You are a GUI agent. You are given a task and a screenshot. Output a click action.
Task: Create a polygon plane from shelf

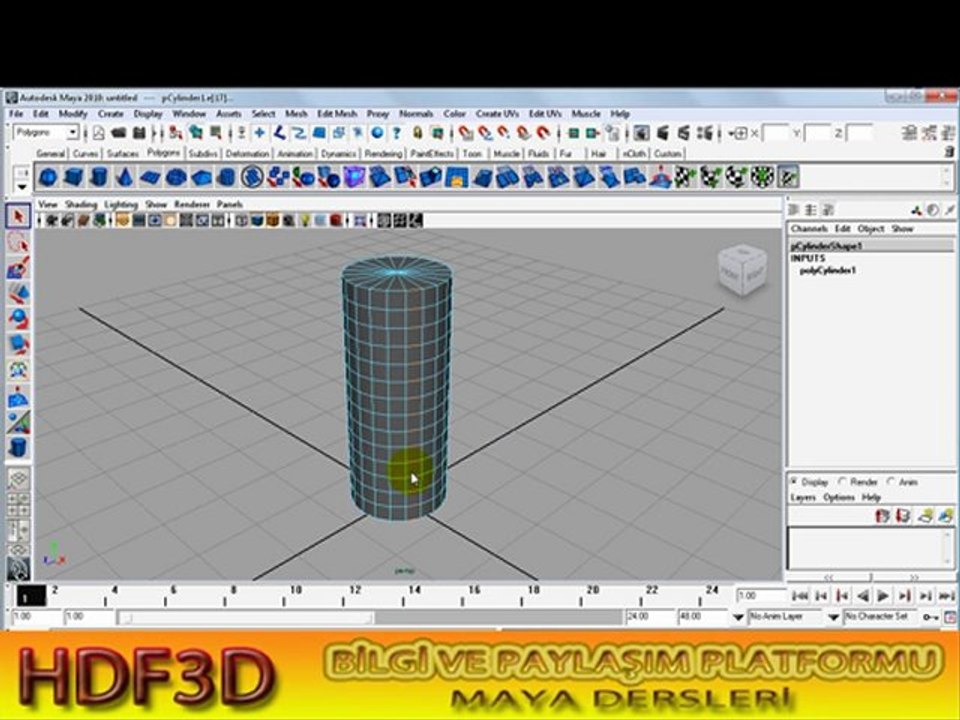pyautogui.click(x=150, y=178)
